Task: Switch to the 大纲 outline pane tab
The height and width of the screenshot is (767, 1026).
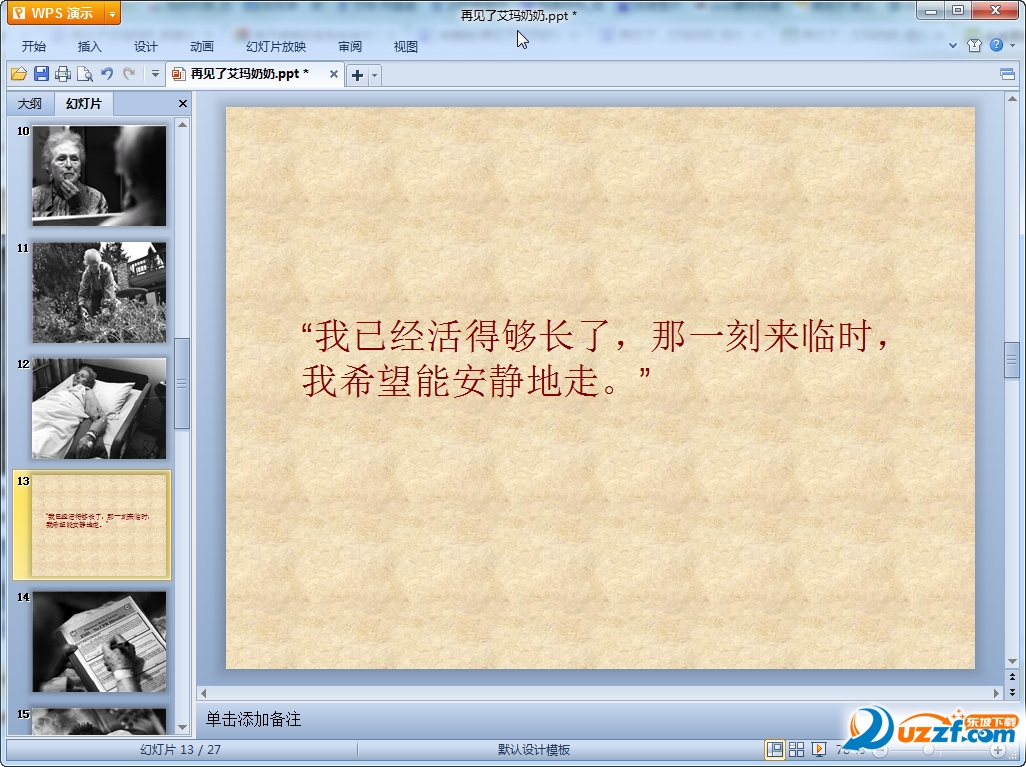Action: pos(29,103)
